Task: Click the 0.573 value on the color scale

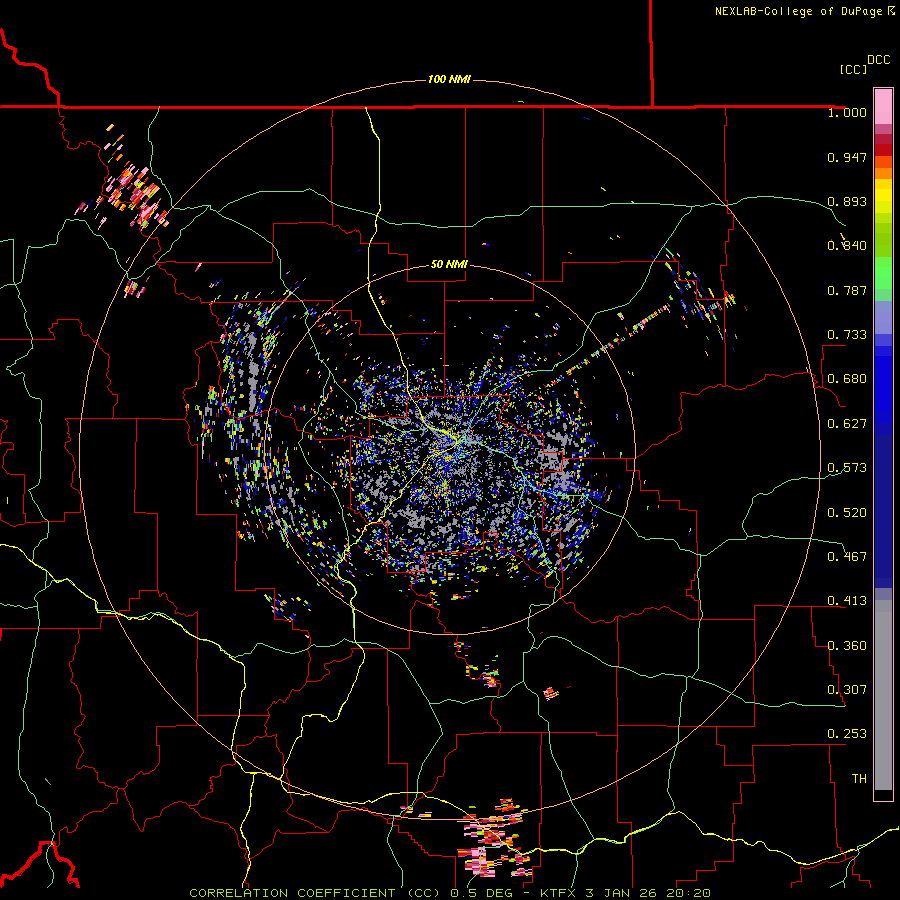Action: tap(847, 468)
